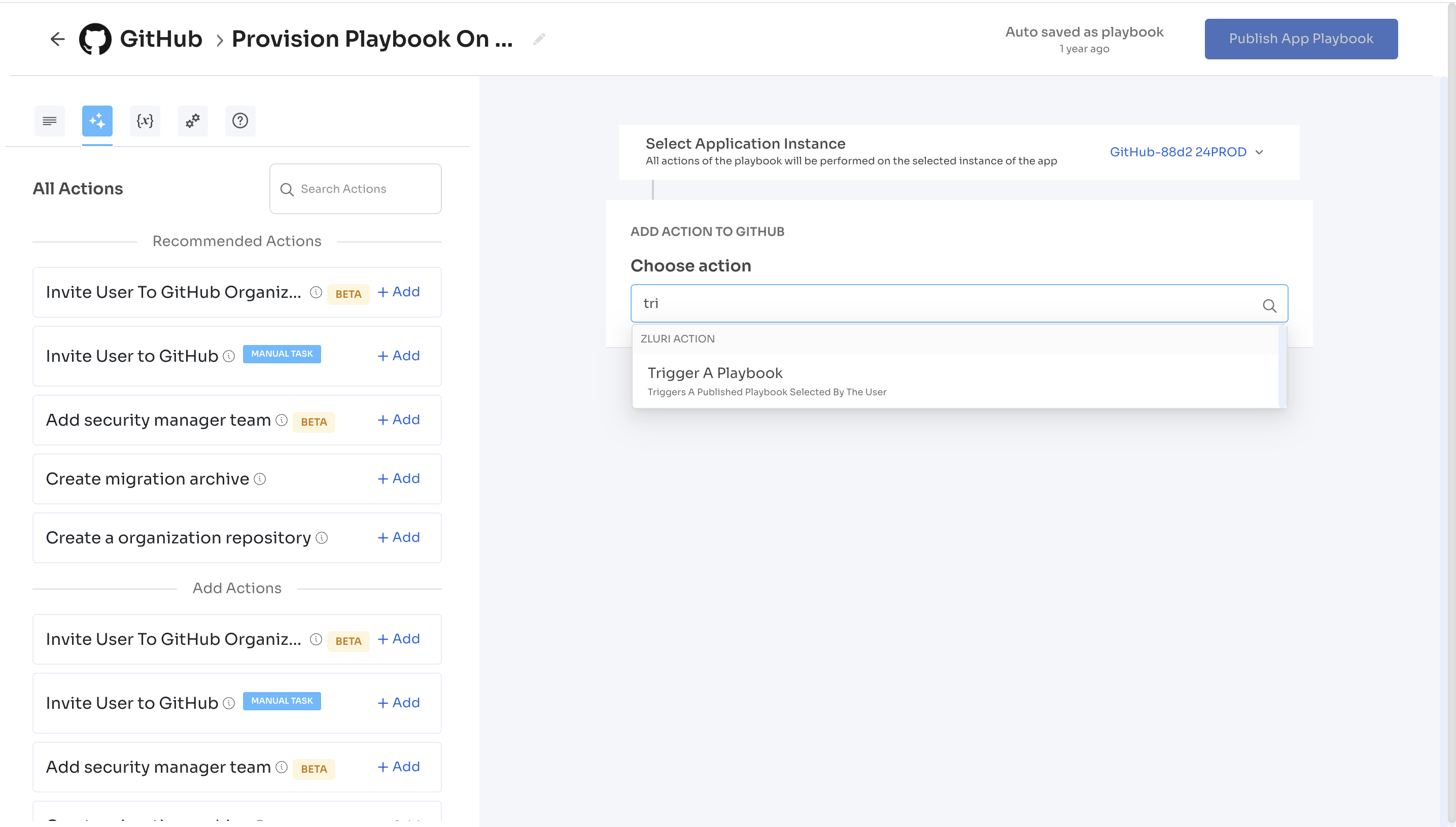Click page vertical scrollbar
This screenshot has width=1456, height=827.
(x=1451, y=413)
